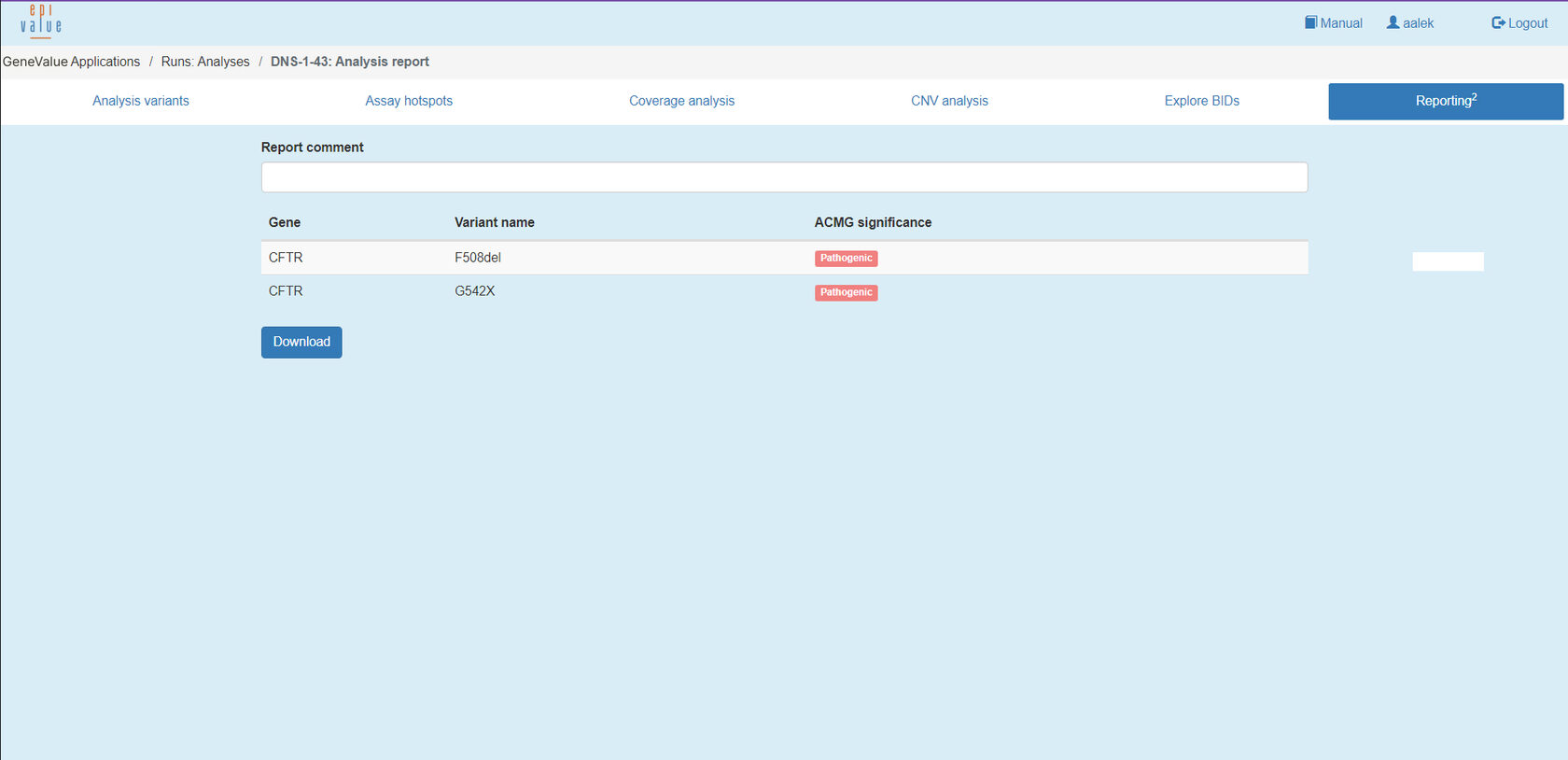Open the Manual book icon
1568x760 pixels.
(x=1310, y=22)
